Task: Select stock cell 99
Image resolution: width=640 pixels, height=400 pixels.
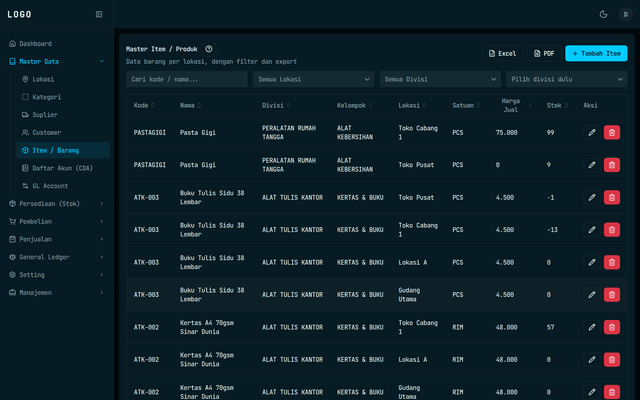Action: [550, 133]
